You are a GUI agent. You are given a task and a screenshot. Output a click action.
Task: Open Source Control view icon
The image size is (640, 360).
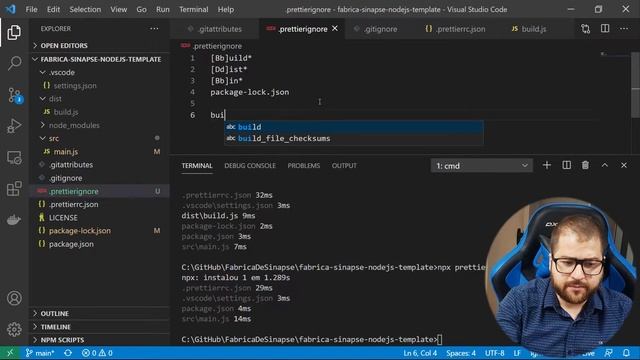coord(15,95)
